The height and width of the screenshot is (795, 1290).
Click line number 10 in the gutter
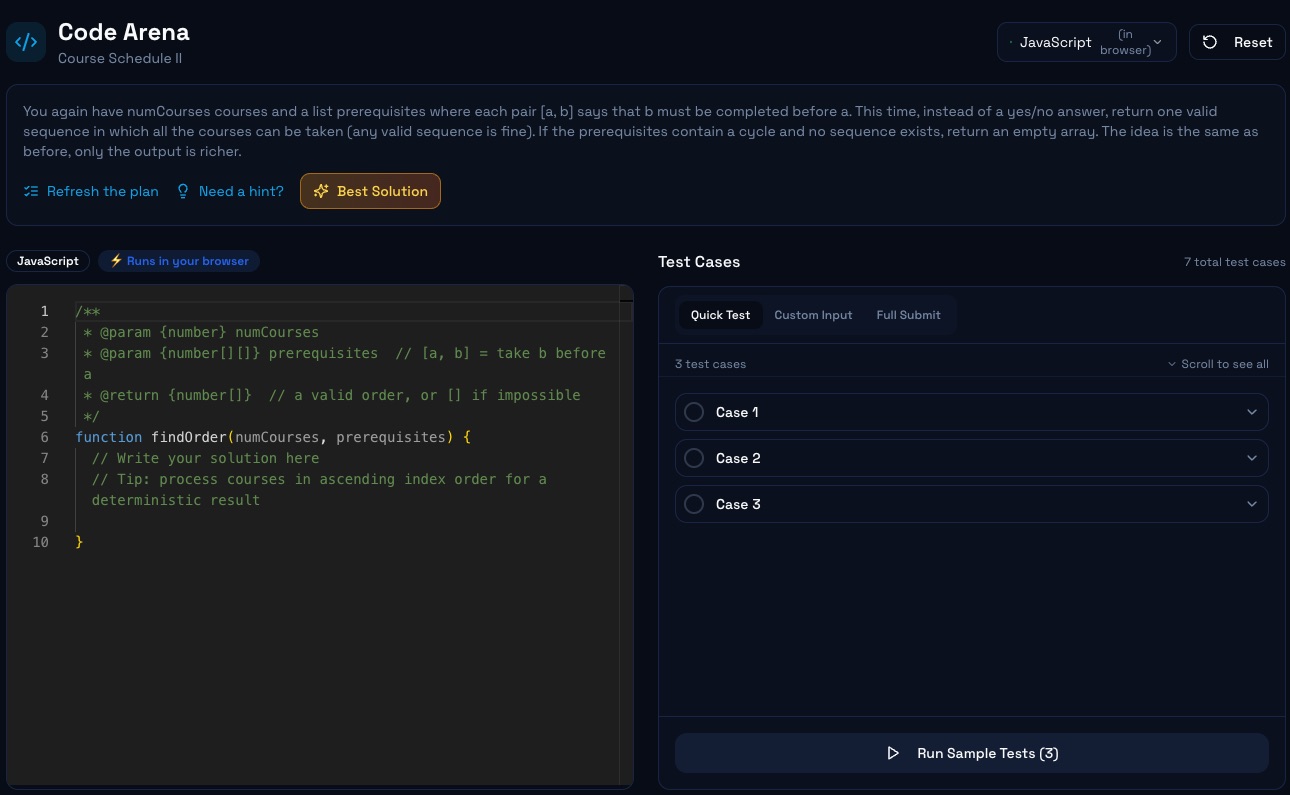pyautogui.click(x=40, y=542)
